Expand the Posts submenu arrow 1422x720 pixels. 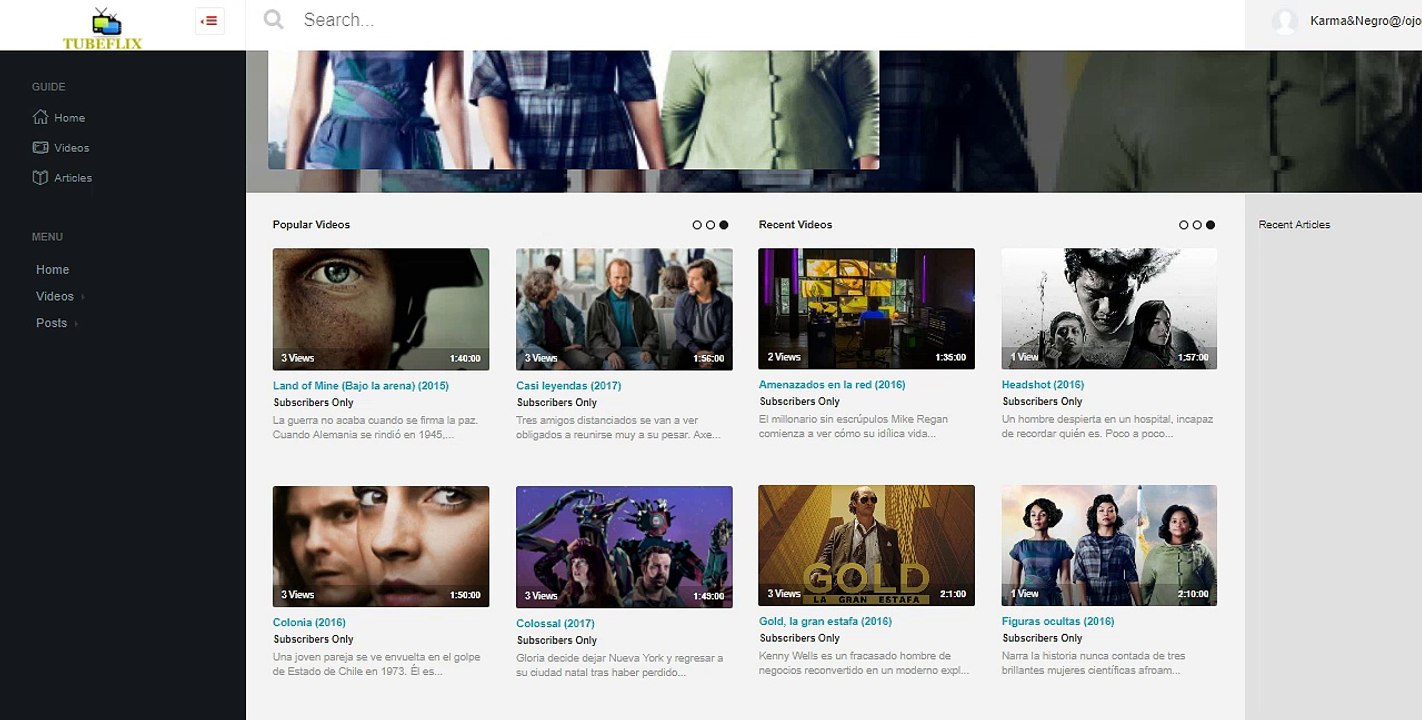[x=76, y=324]
